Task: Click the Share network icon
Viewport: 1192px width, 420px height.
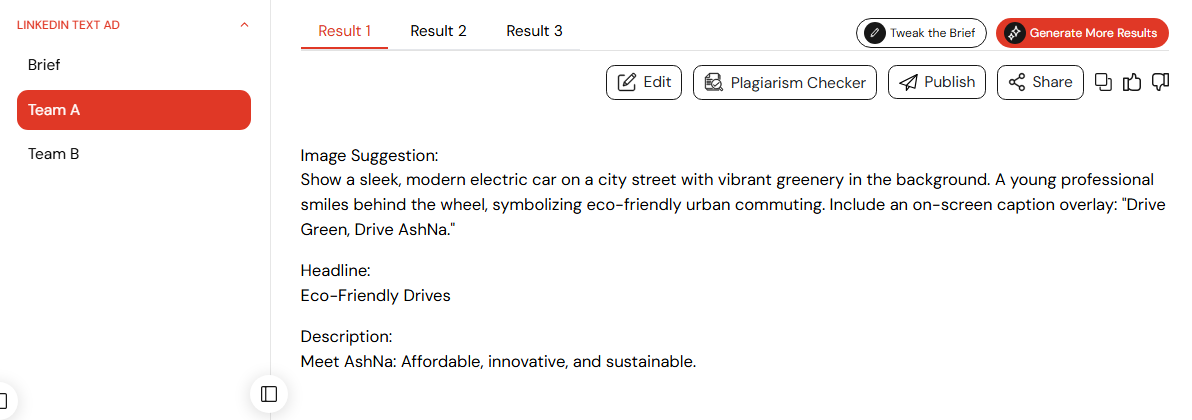Action: pos(1017,82)
